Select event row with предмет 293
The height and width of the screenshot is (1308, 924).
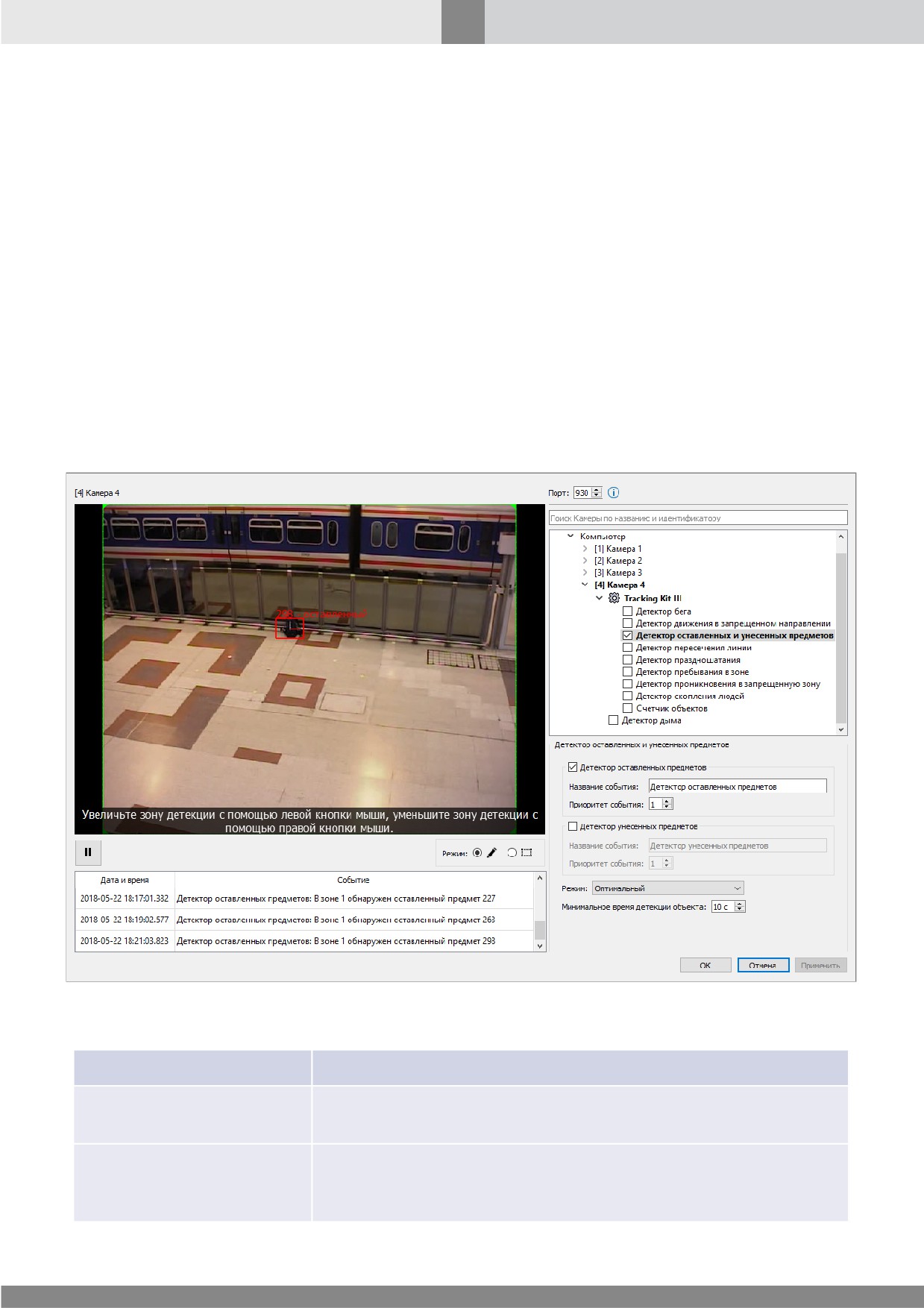pos(304,941)
